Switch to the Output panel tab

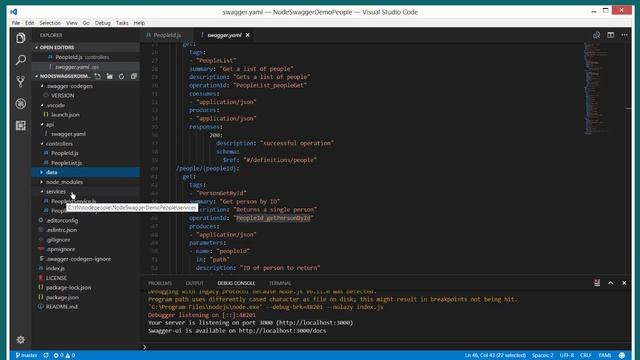tap(194, 283)
